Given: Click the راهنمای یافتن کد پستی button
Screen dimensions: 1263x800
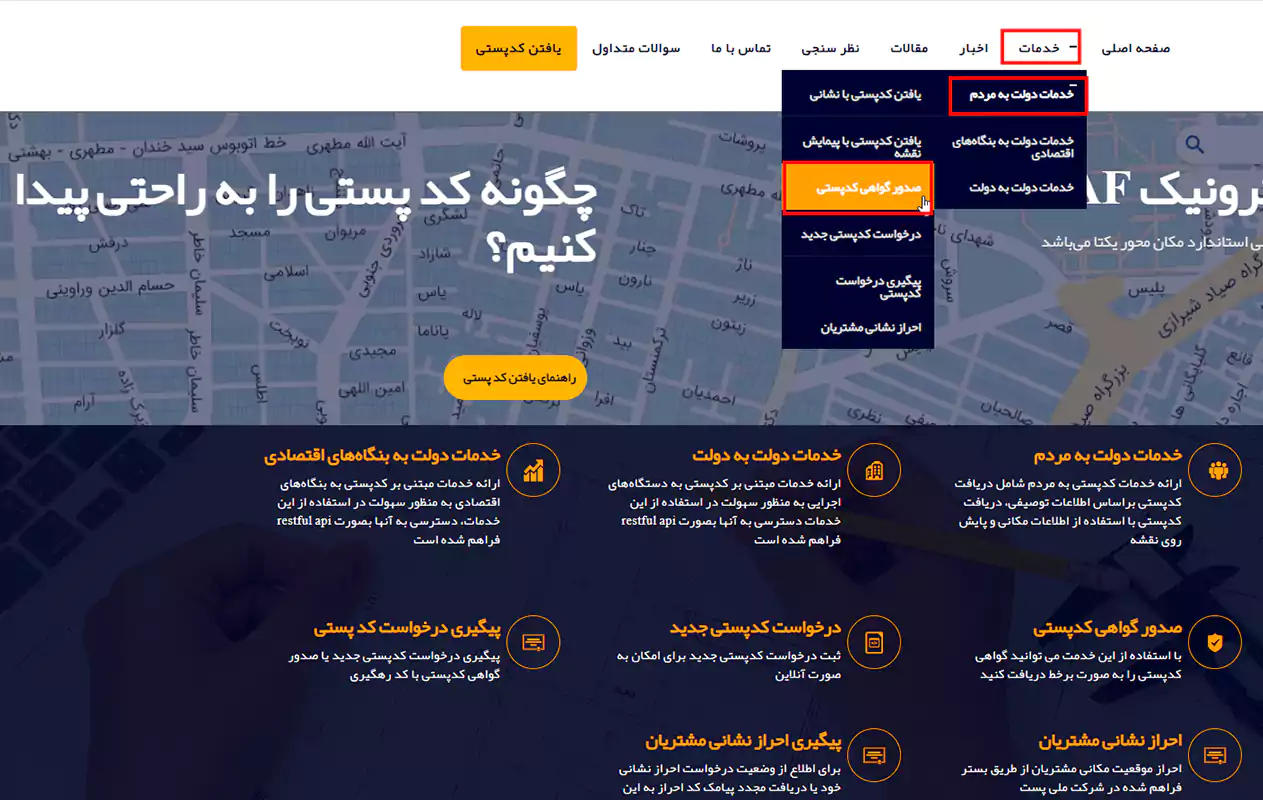Looking at the screenshot, I should [515, 378].
